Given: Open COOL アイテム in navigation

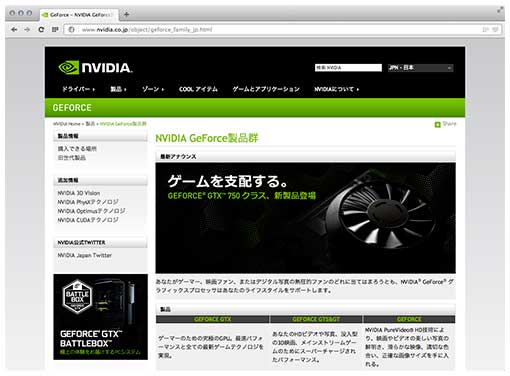Looking at the screenshot, I should 198,89.
